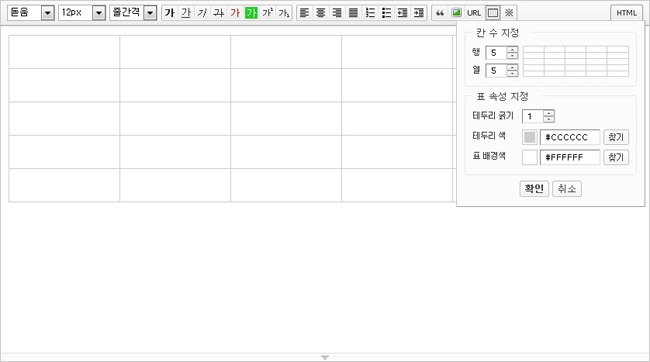Apply subscript formatting

point(284,13)
